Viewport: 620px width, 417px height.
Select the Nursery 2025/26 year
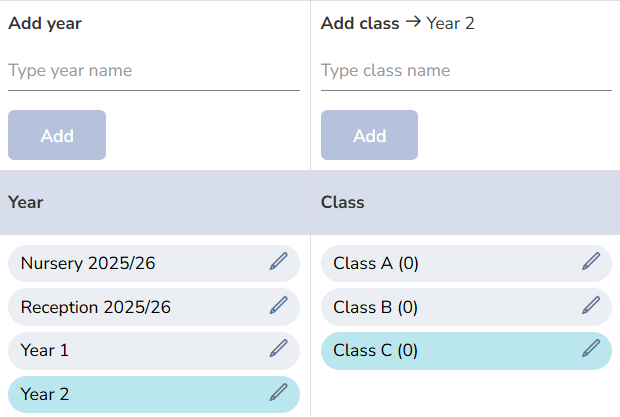(154, 263)
